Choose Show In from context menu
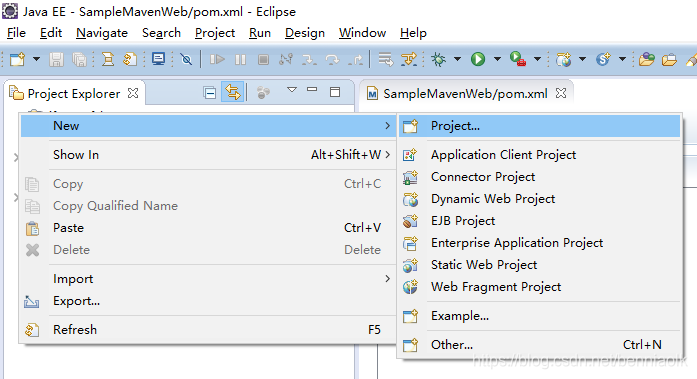Screen dimensions: 697x379 (208, 155)
